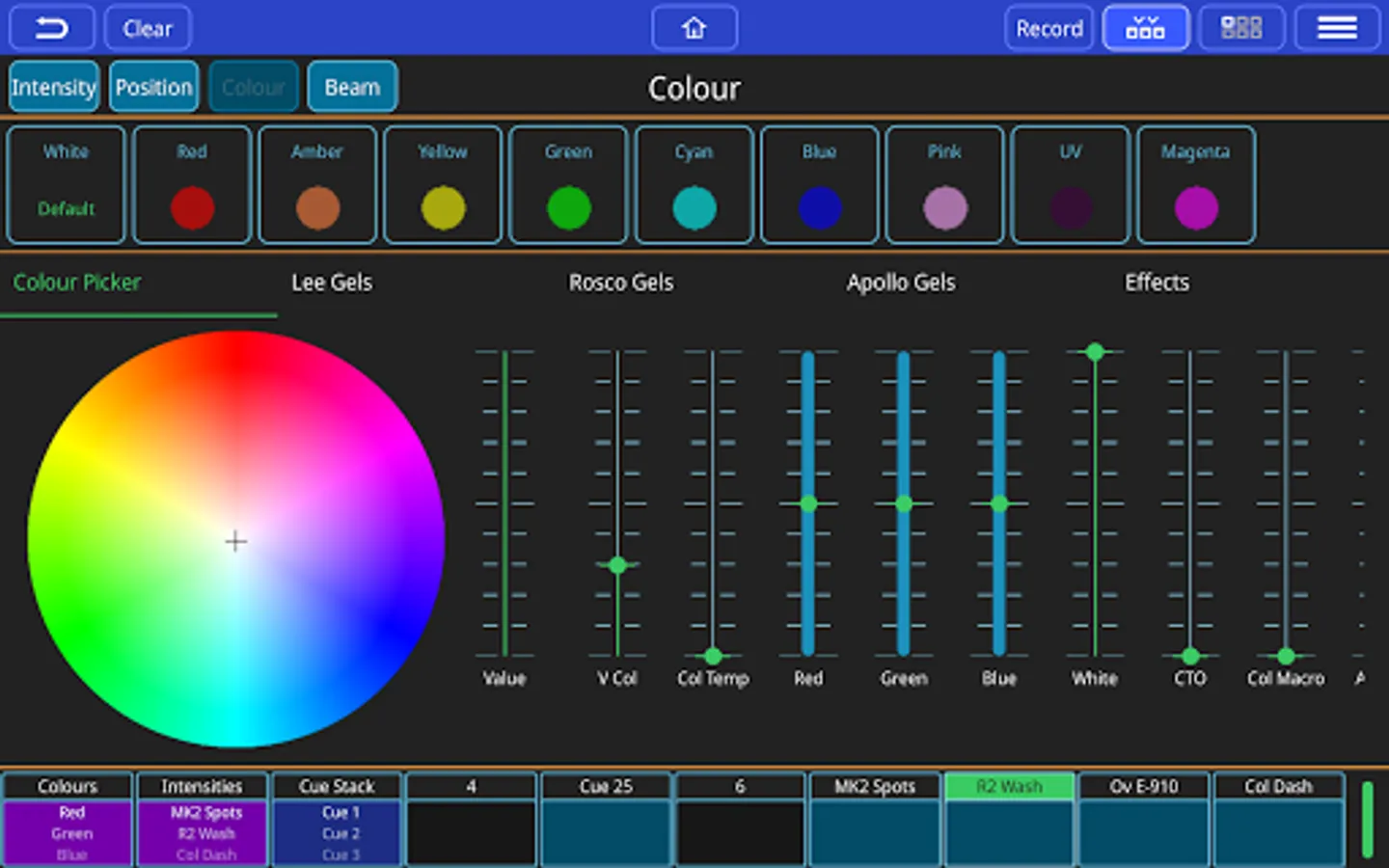Screen dimensions: 1389x868
Task: Click the centre of the colour wheel
Action: (x=236, y=541)
